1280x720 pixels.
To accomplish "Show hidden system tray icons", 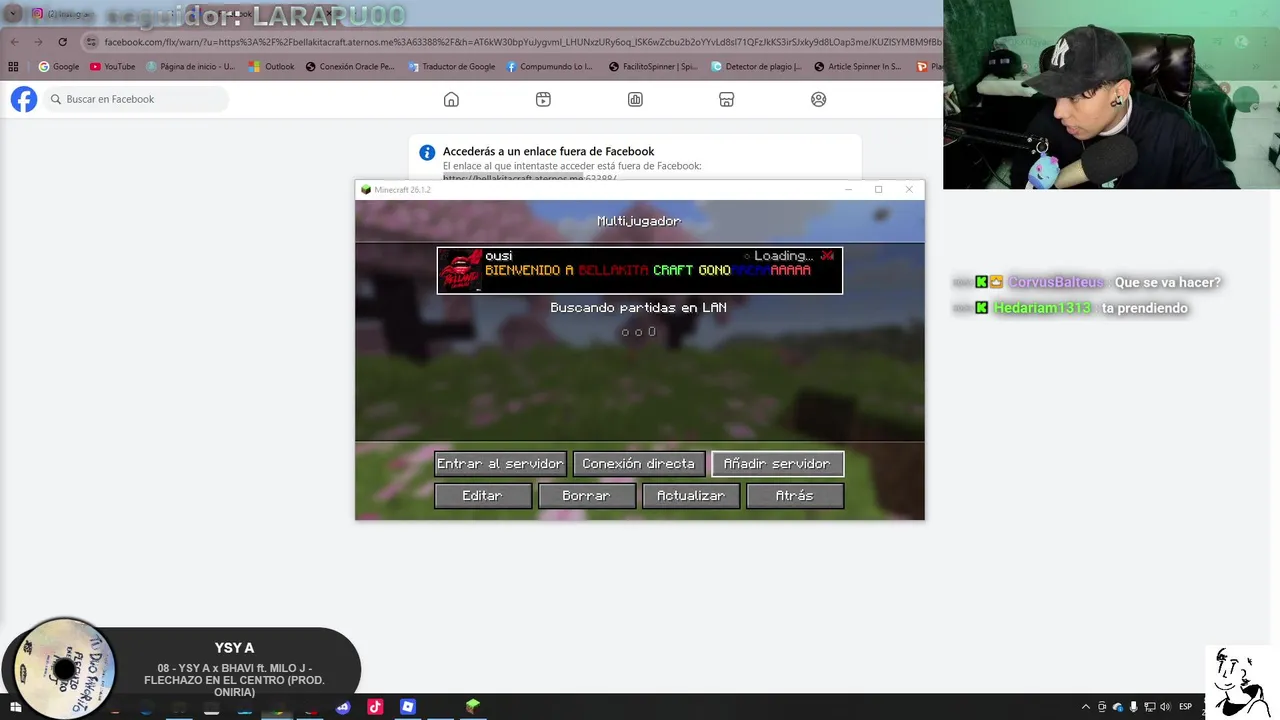I will pyautogui.click(x=1086, y=707).
